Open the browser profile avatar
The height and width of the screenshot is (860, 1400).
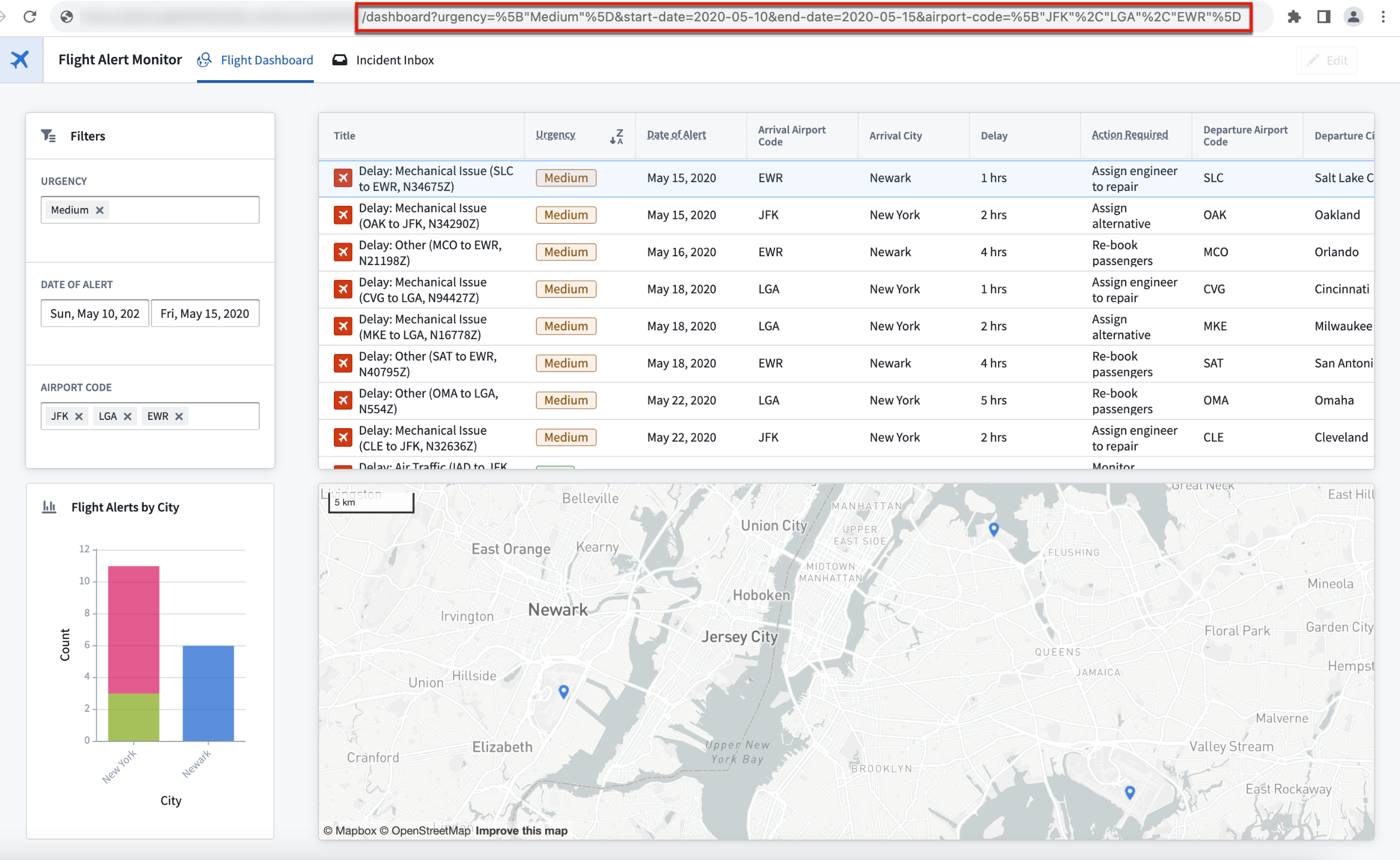coord(1353,16)
